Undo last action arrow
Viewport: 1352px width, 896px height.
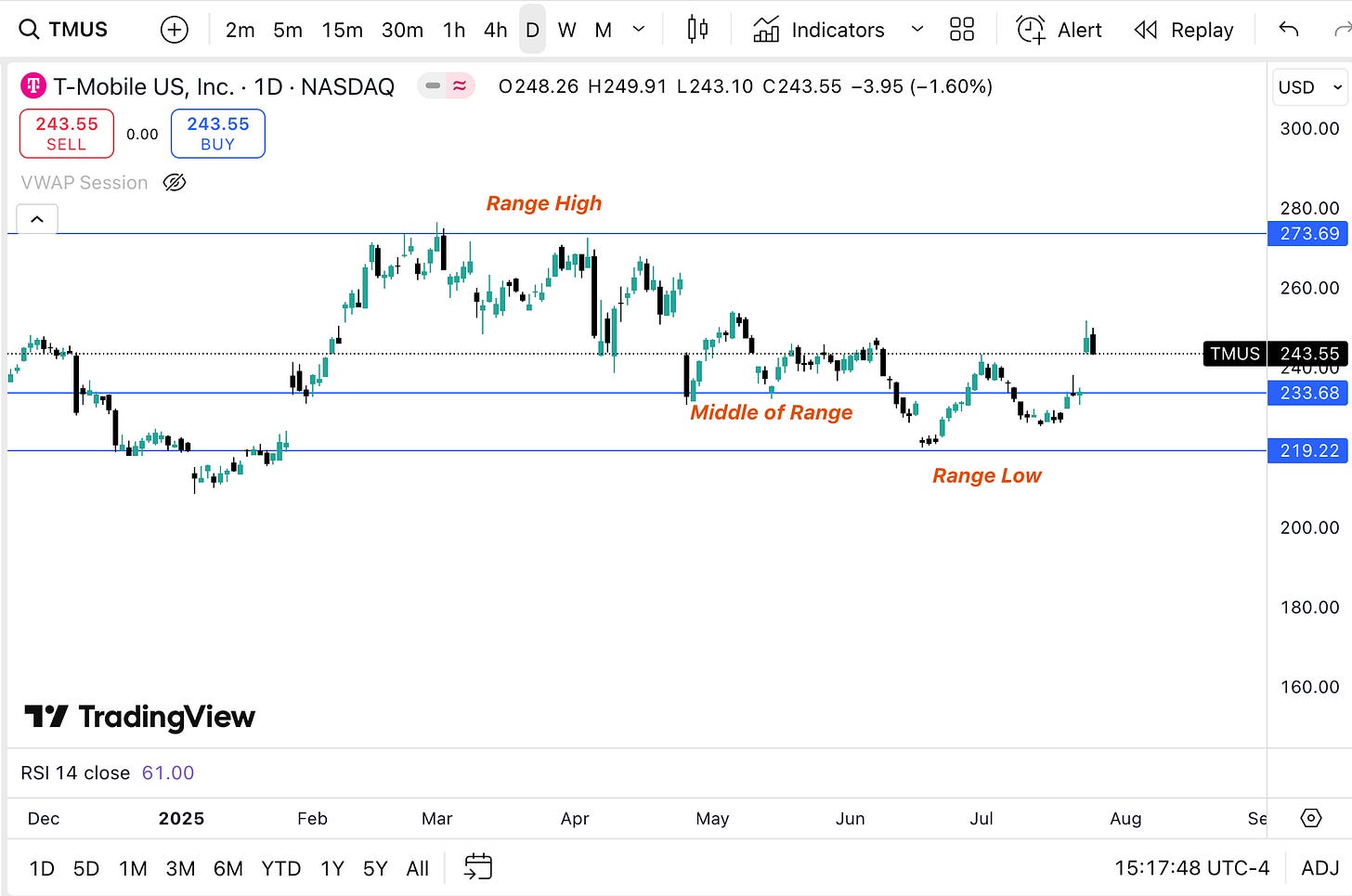(x=1289, y=30)
